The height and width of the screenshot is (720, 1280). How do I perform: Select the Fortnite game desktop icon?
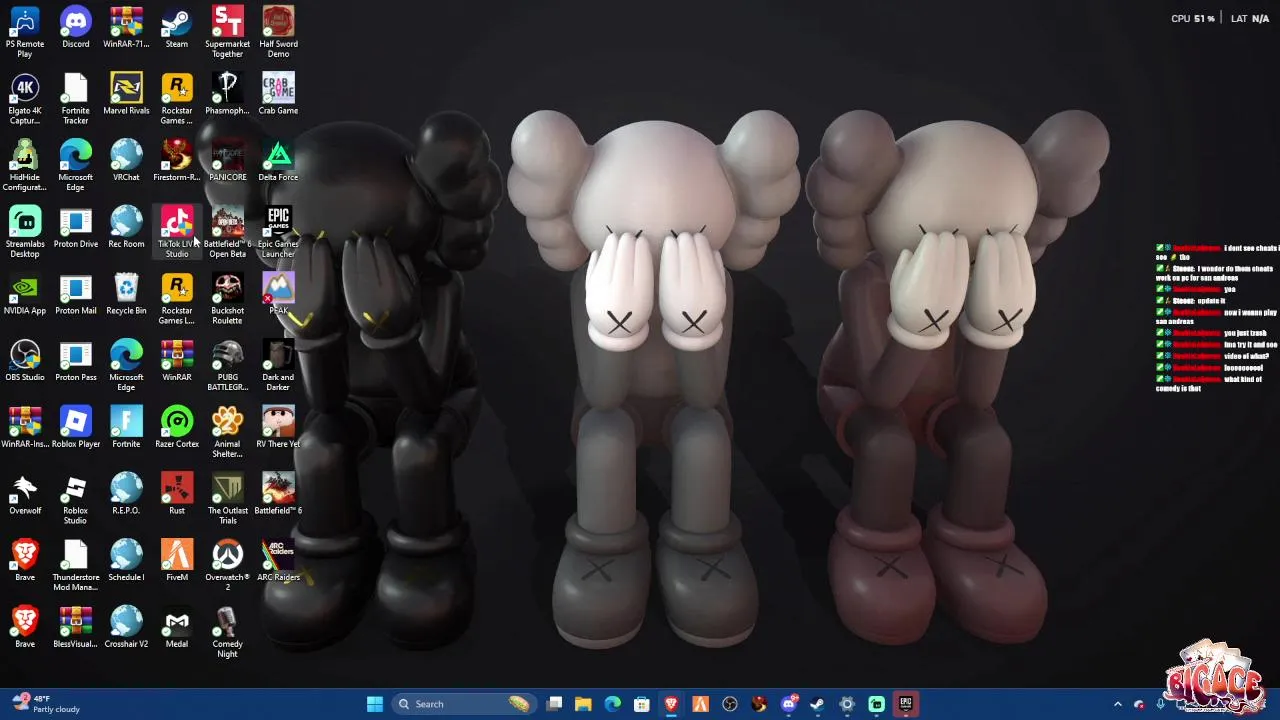(126, 428)
